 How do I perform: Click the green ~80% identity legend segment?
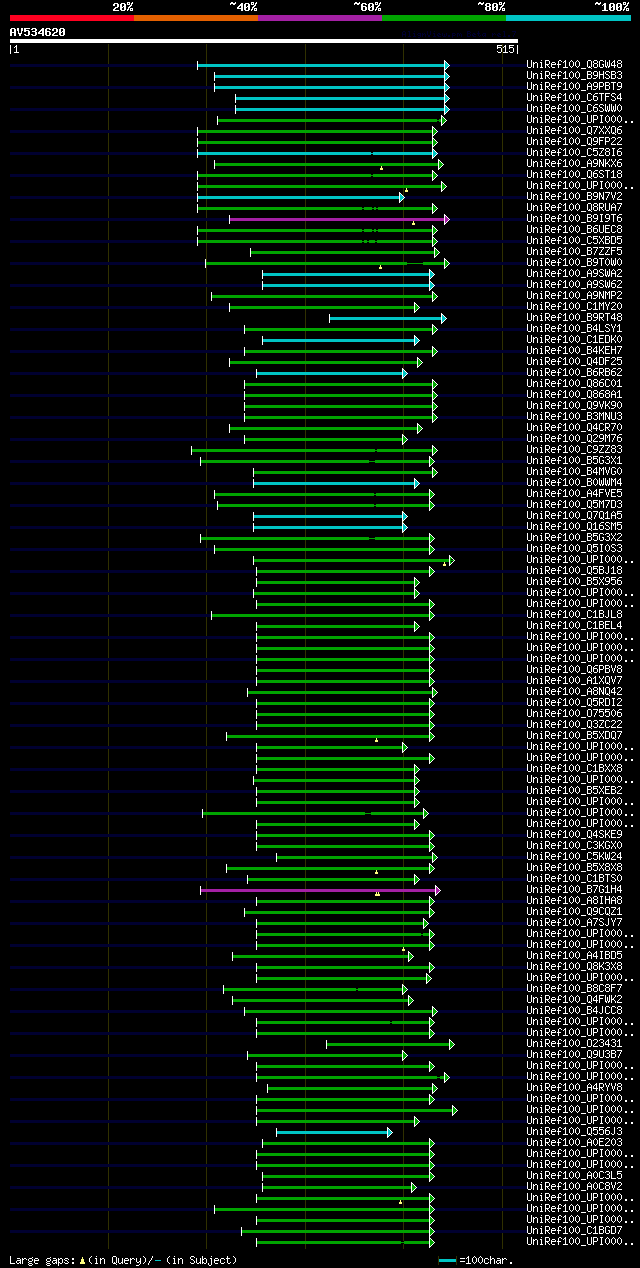[x=443, y=18]
